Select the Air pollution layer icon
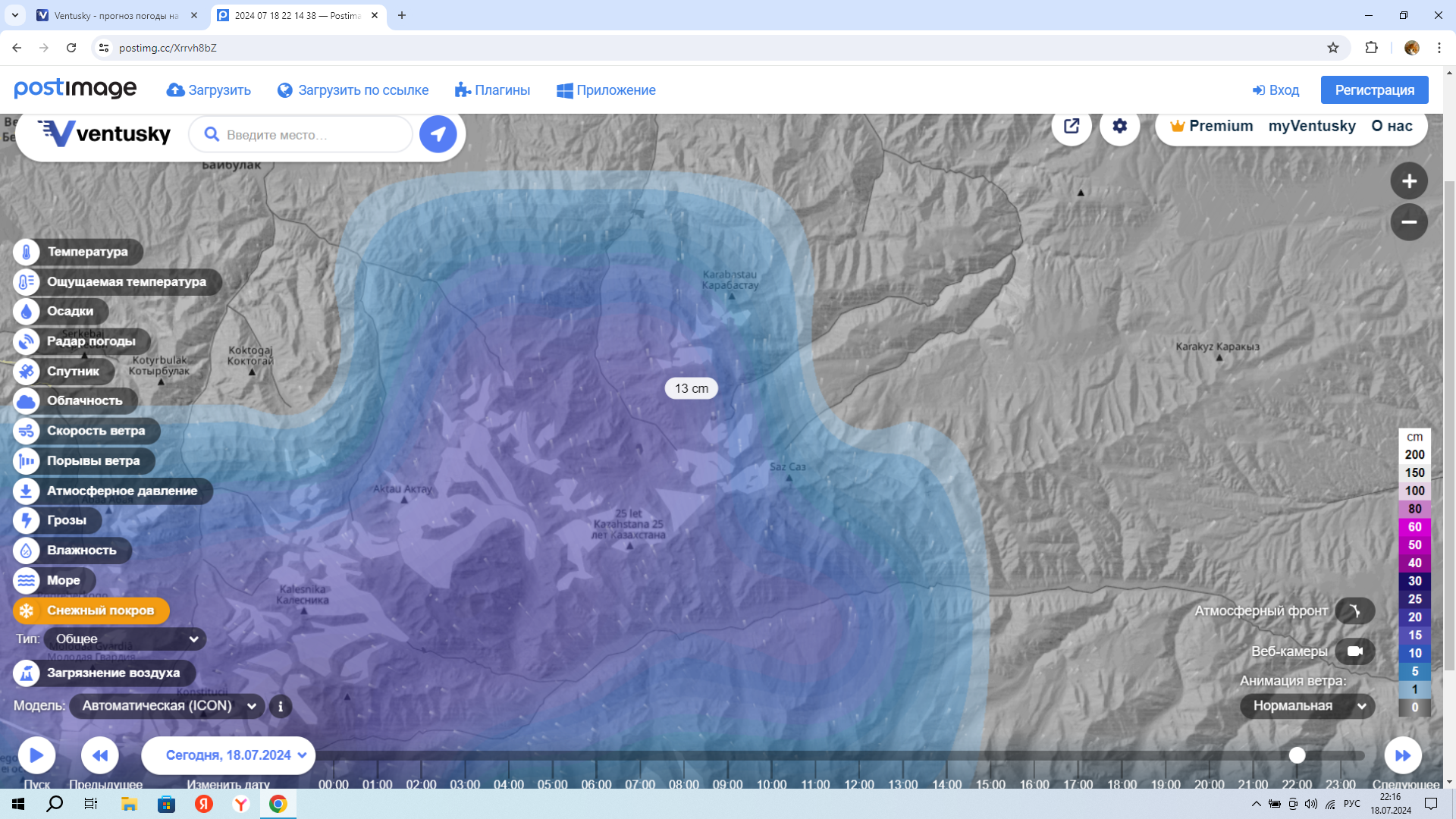The image size is (1456, 819). 26,673
